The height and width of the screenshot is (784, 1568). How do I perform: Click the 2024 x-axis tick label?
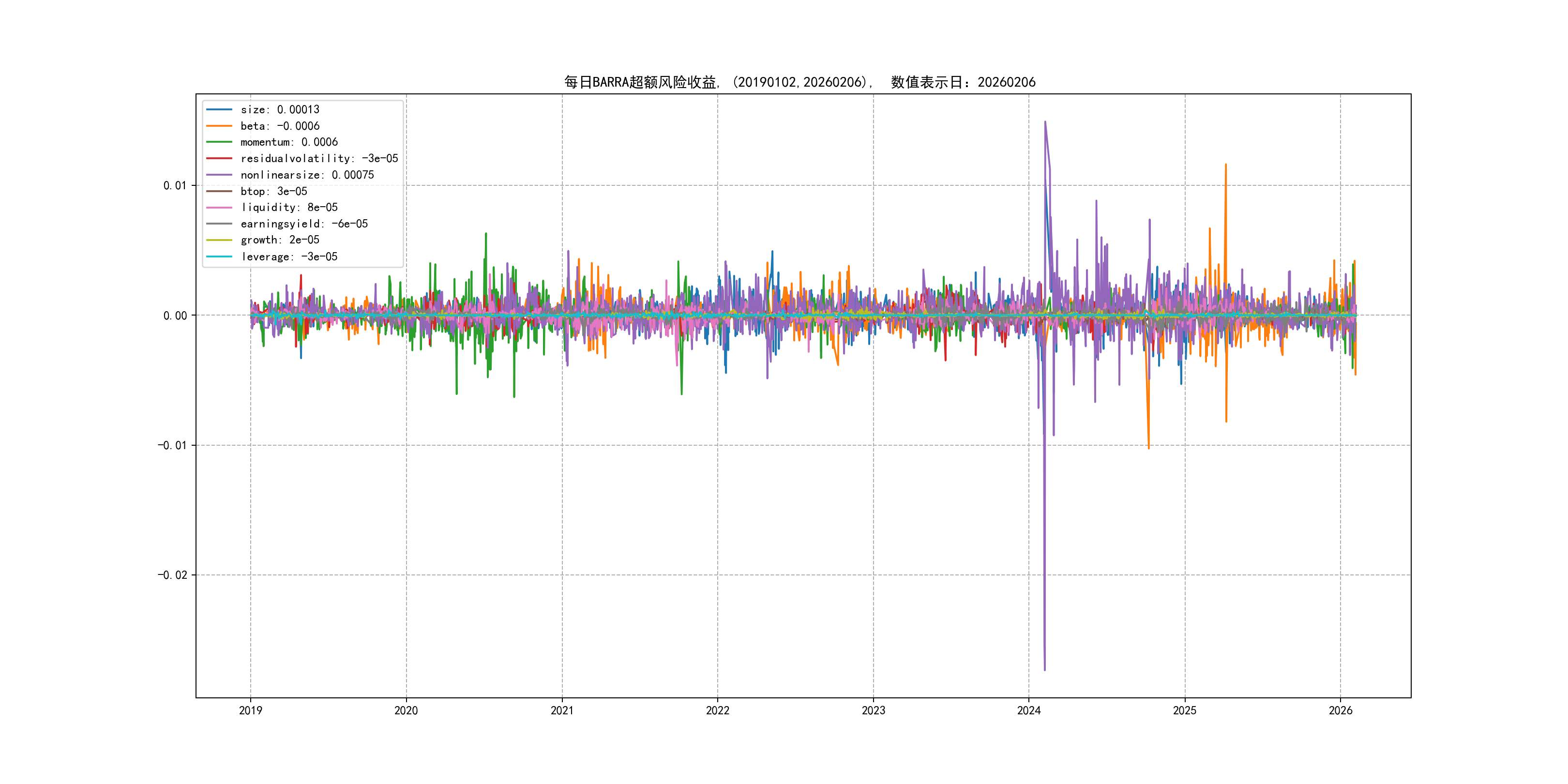1029,710
